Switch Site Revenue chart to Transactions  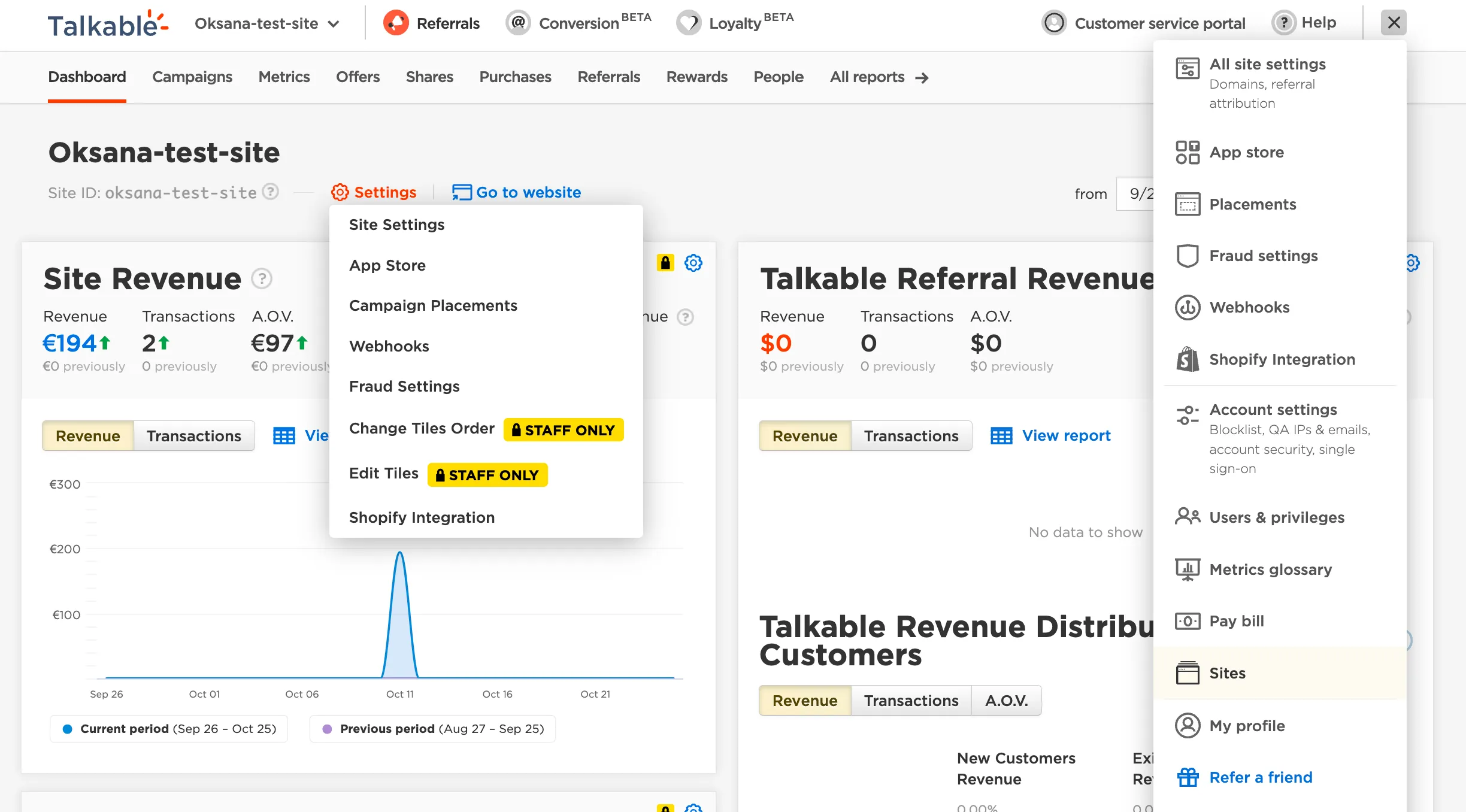[194, 436]
